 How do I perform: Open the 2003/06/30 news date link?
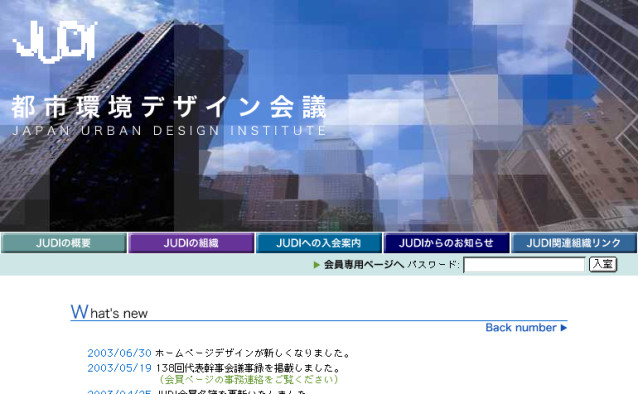[x=119, y=353]
